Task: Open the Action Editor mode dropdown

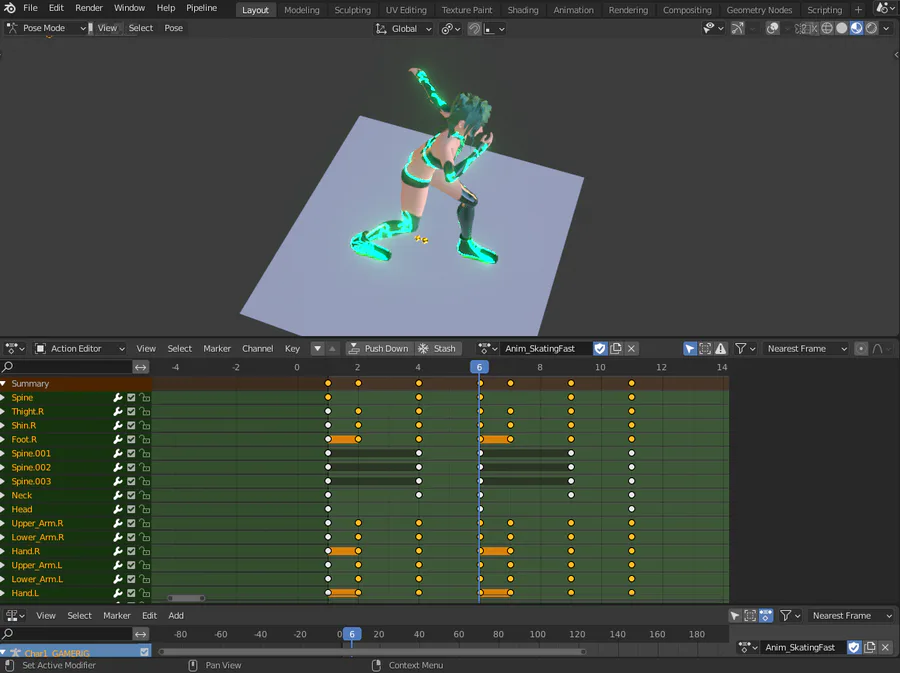Action: point(79,348)
